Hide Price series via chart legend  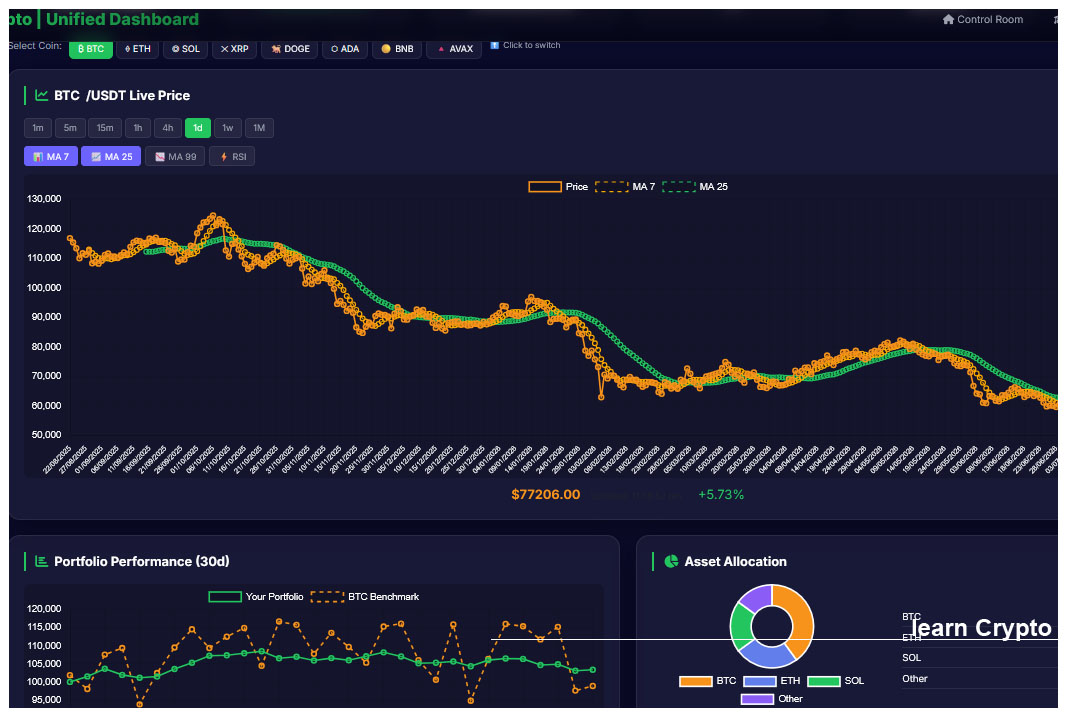pyautogui.click(x=558, y=186)
